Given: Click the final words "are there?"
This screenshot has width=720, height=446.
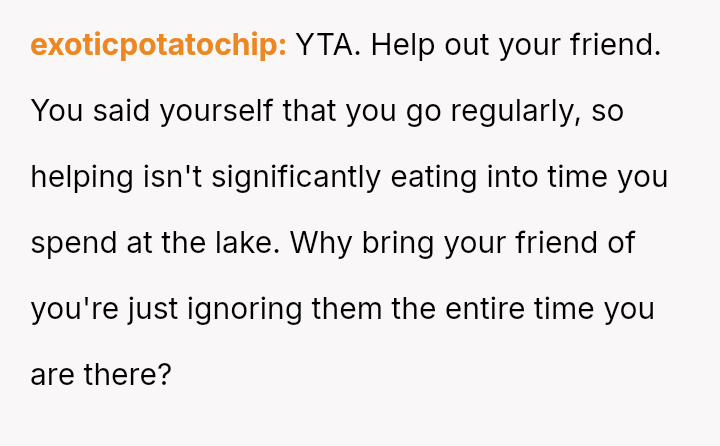Looking at the screenshot, I should tap(101, 375).
